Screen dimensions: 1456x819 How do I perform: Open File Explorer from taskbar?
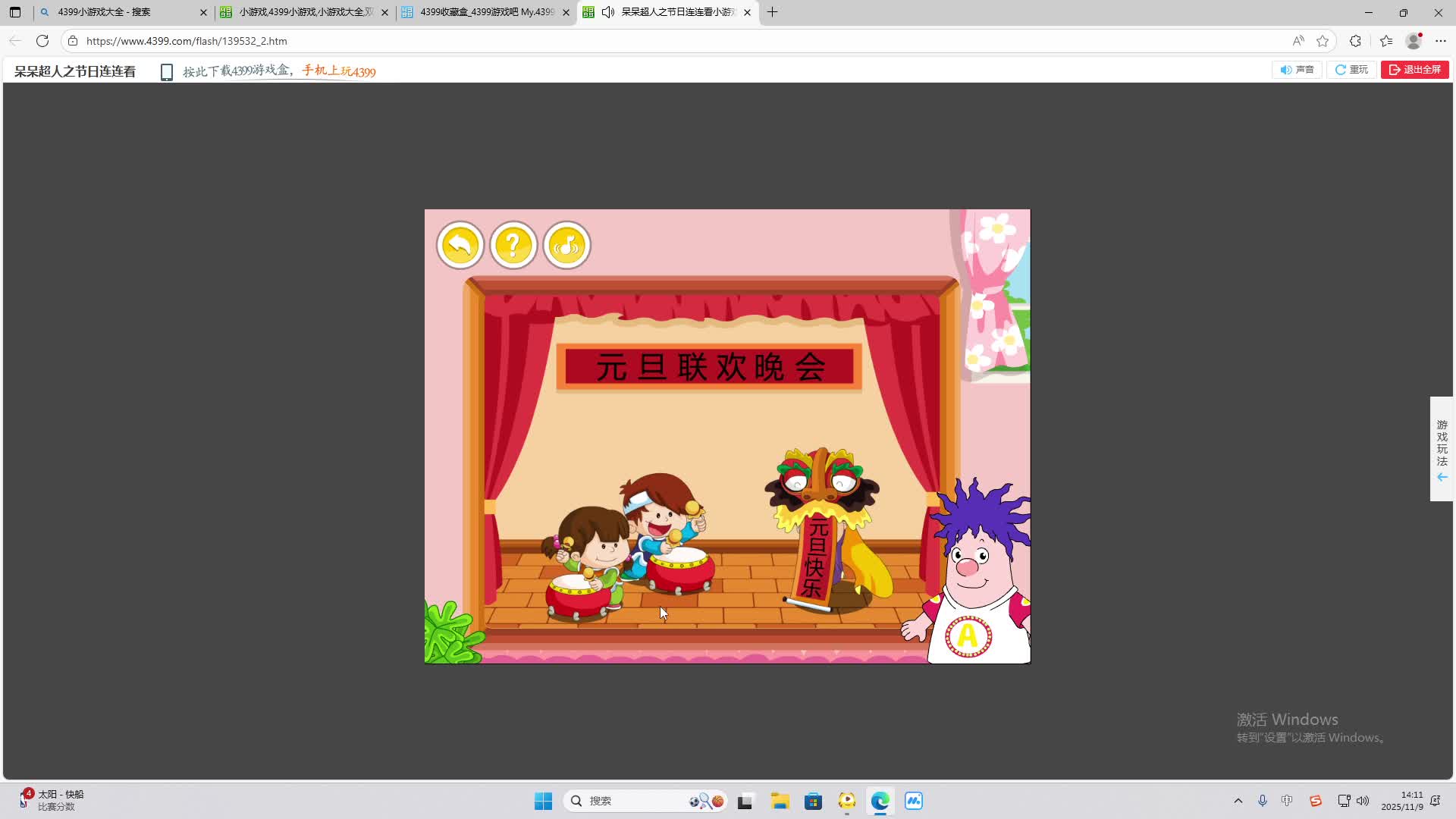pos(780,801)
